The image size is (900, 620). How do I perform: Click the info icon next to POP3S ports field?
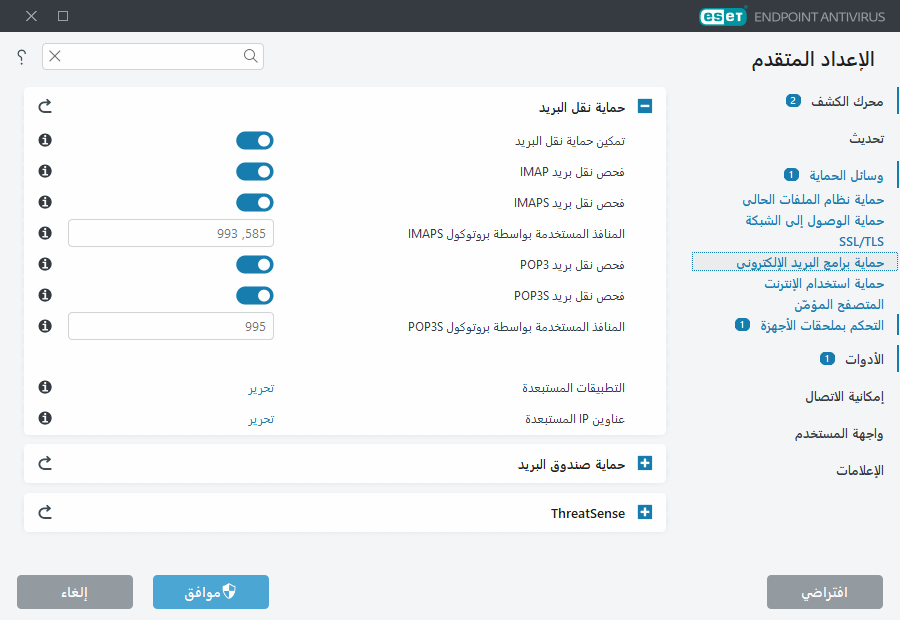43,326
